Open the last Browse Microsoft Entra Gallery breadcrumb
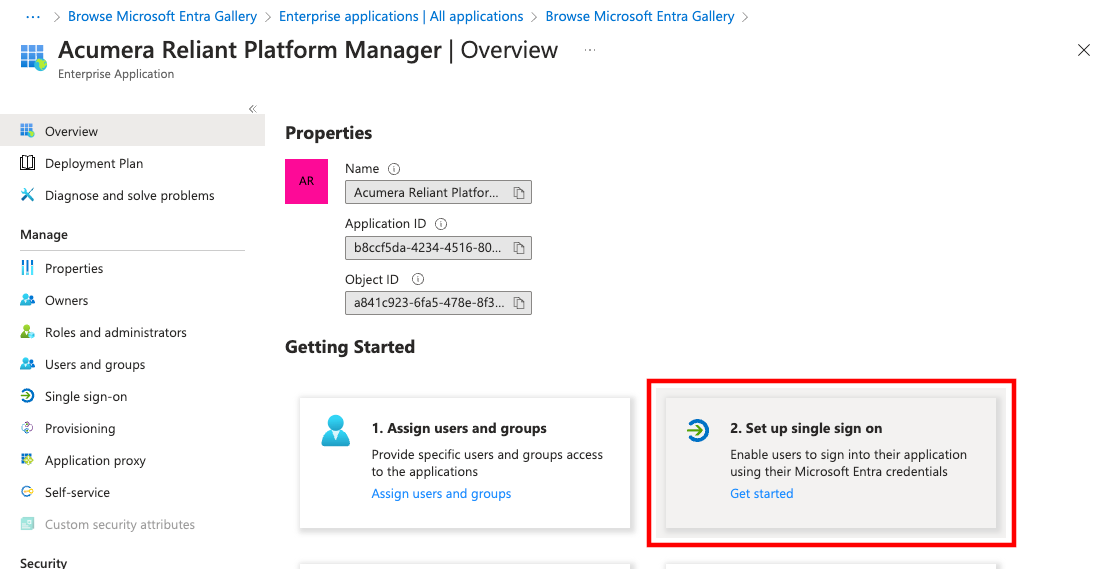Screen dimensions: 1110x569 click(640, 16)
